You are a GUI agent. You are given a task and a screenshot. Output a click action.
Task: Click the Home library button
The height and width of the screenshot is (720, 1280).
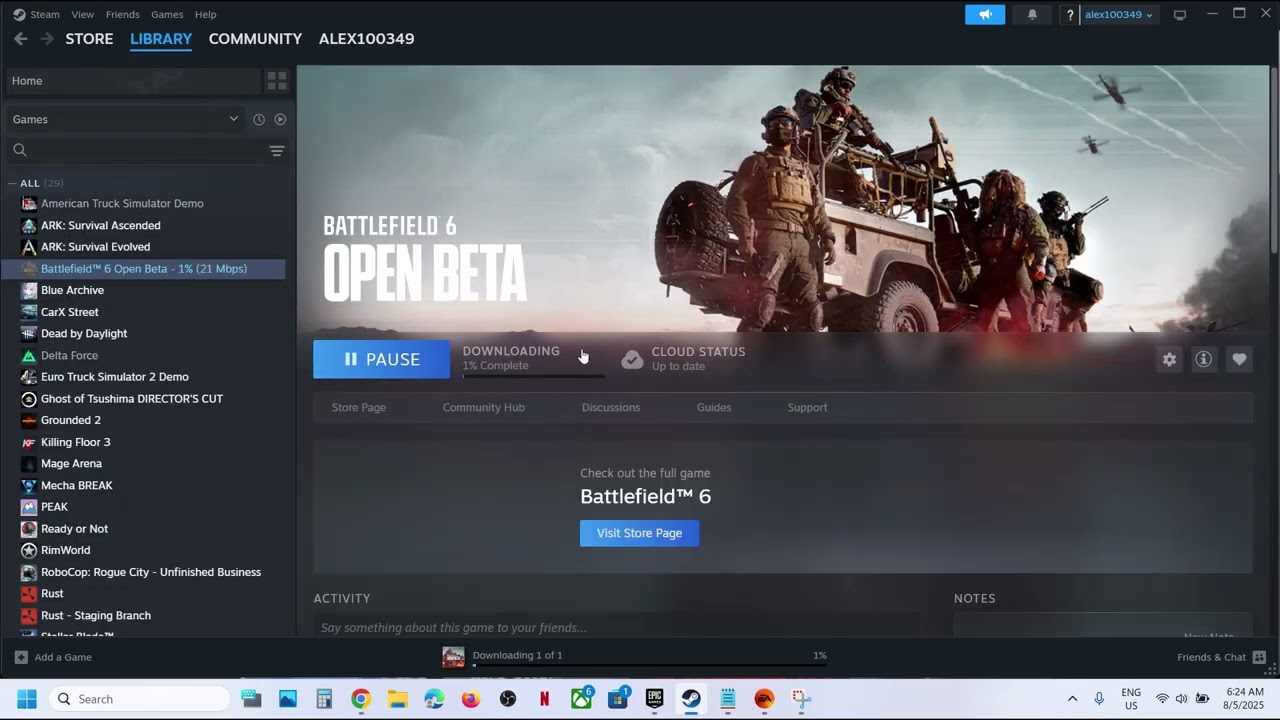(x=133, y=80)
